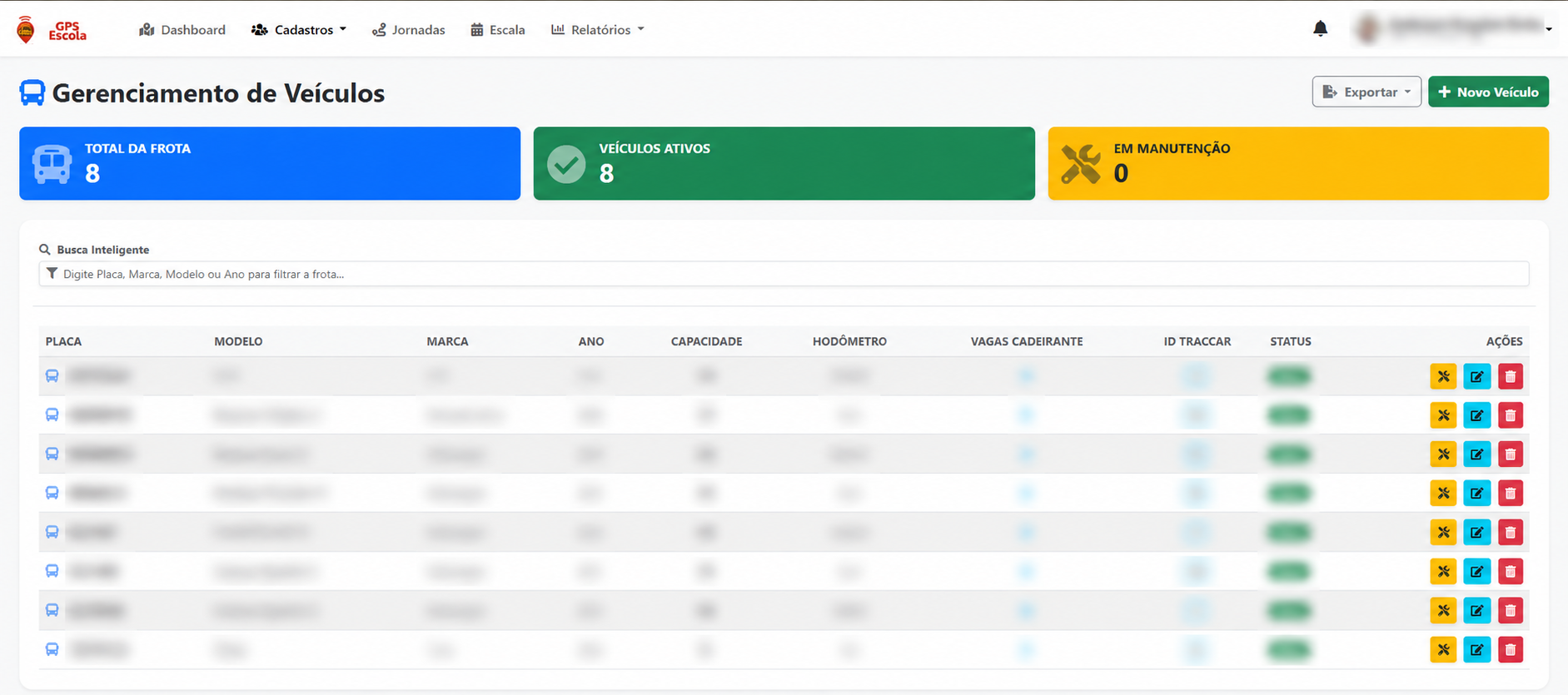Click the maintenance wrench icon in last row
Screen dimensions: 1568x695
1443,649
